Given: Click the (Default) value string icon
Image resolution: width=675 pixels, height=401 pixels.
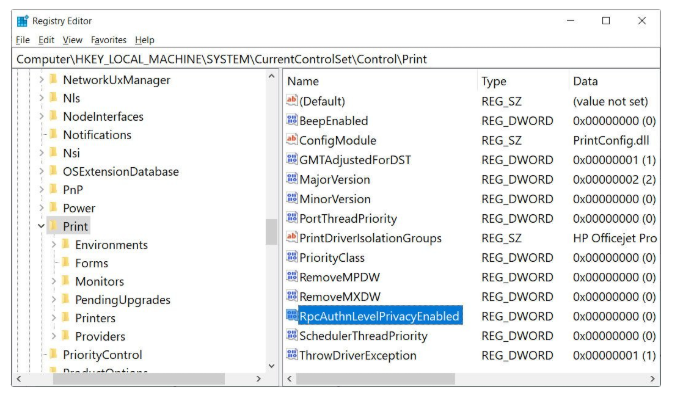Looking at the screenshot, I should click(x=292, y=101).
